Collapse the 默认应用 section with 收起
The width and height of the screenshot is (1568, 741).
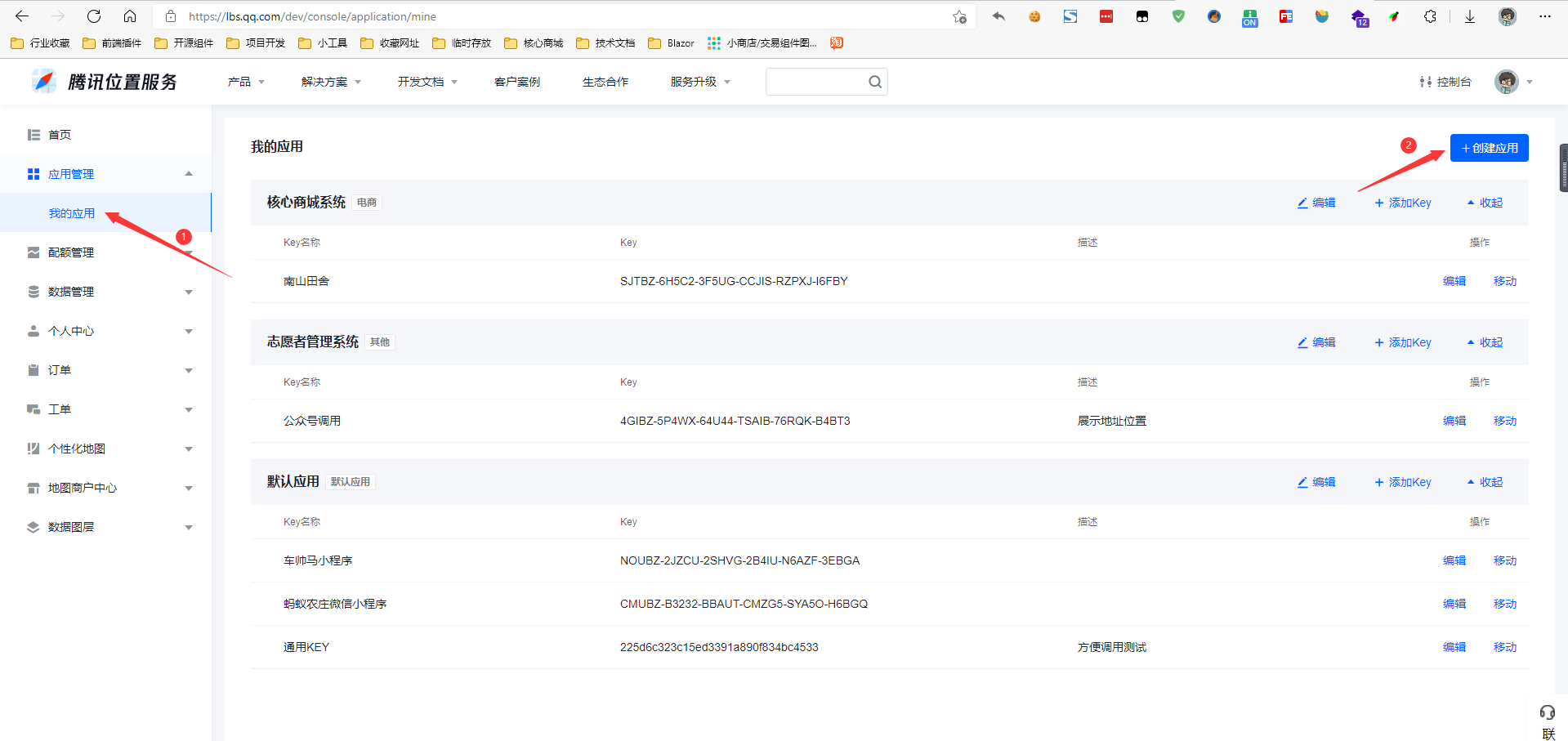point(1485,482)
